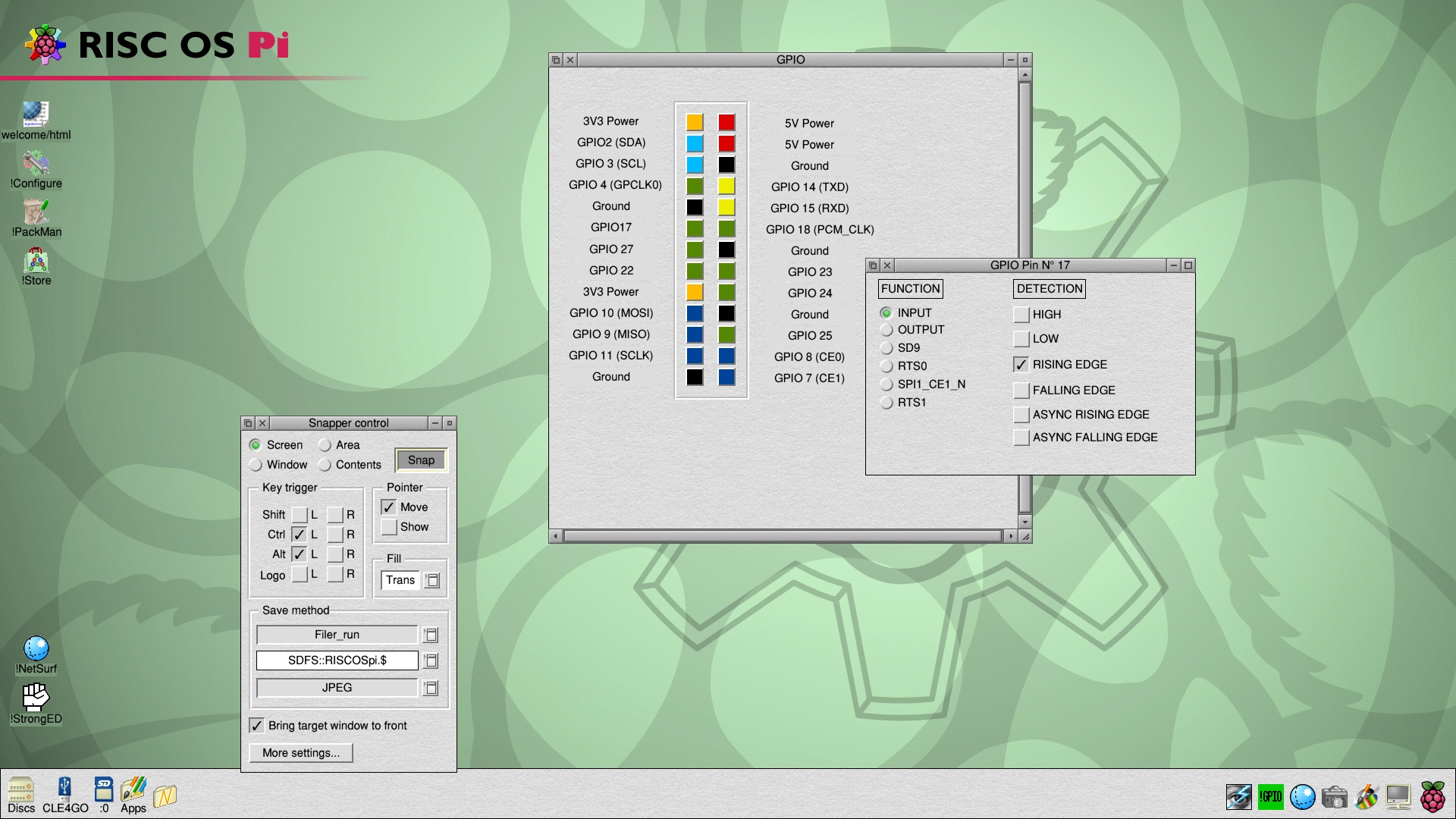Enable ASYNC FALLING EDGE checkbox
The image size is (1456, 819).
[x=1021, y=438]
